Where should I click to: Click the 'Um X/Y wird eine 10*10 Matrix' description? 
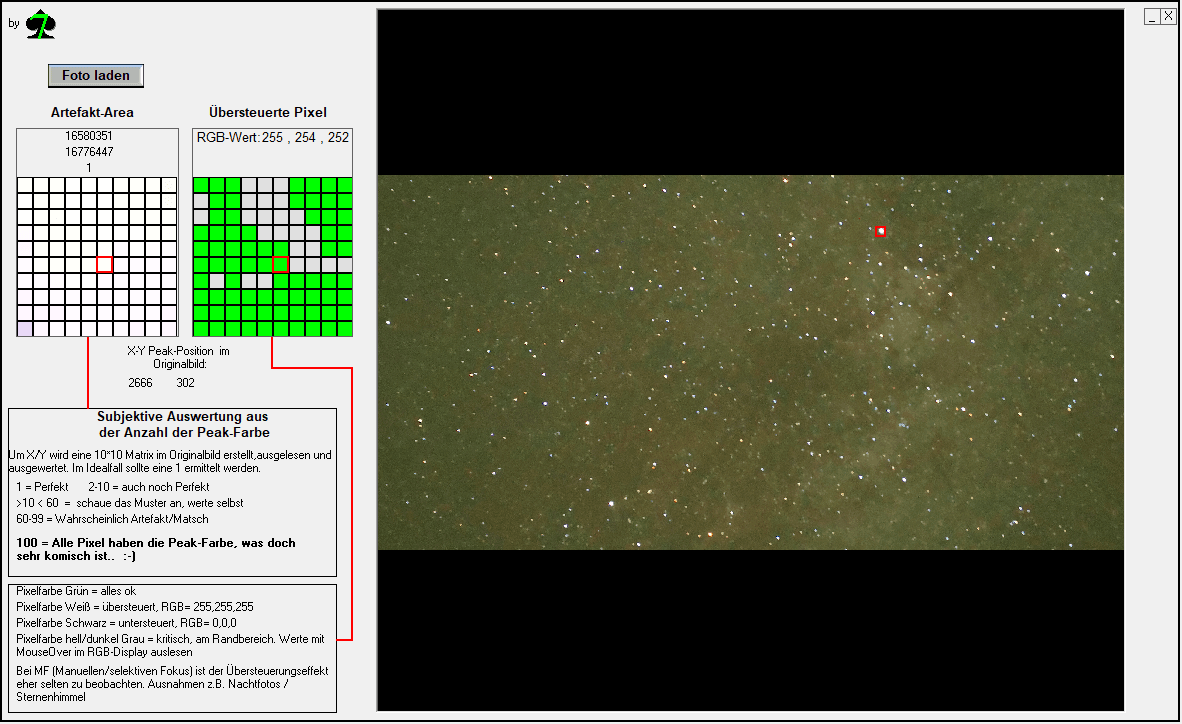(x=170, y=462)
